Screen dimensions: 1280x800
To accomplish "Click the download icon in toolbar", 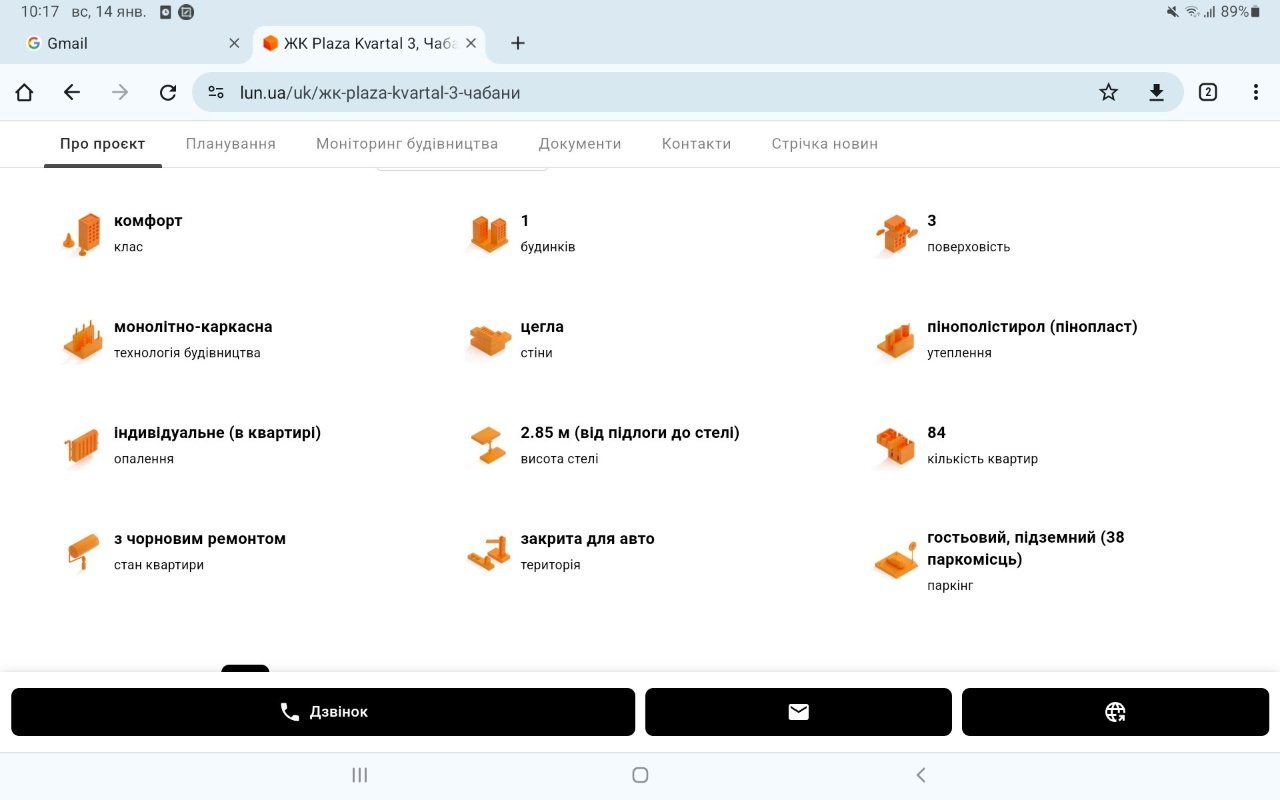I will coord(1156,93).
